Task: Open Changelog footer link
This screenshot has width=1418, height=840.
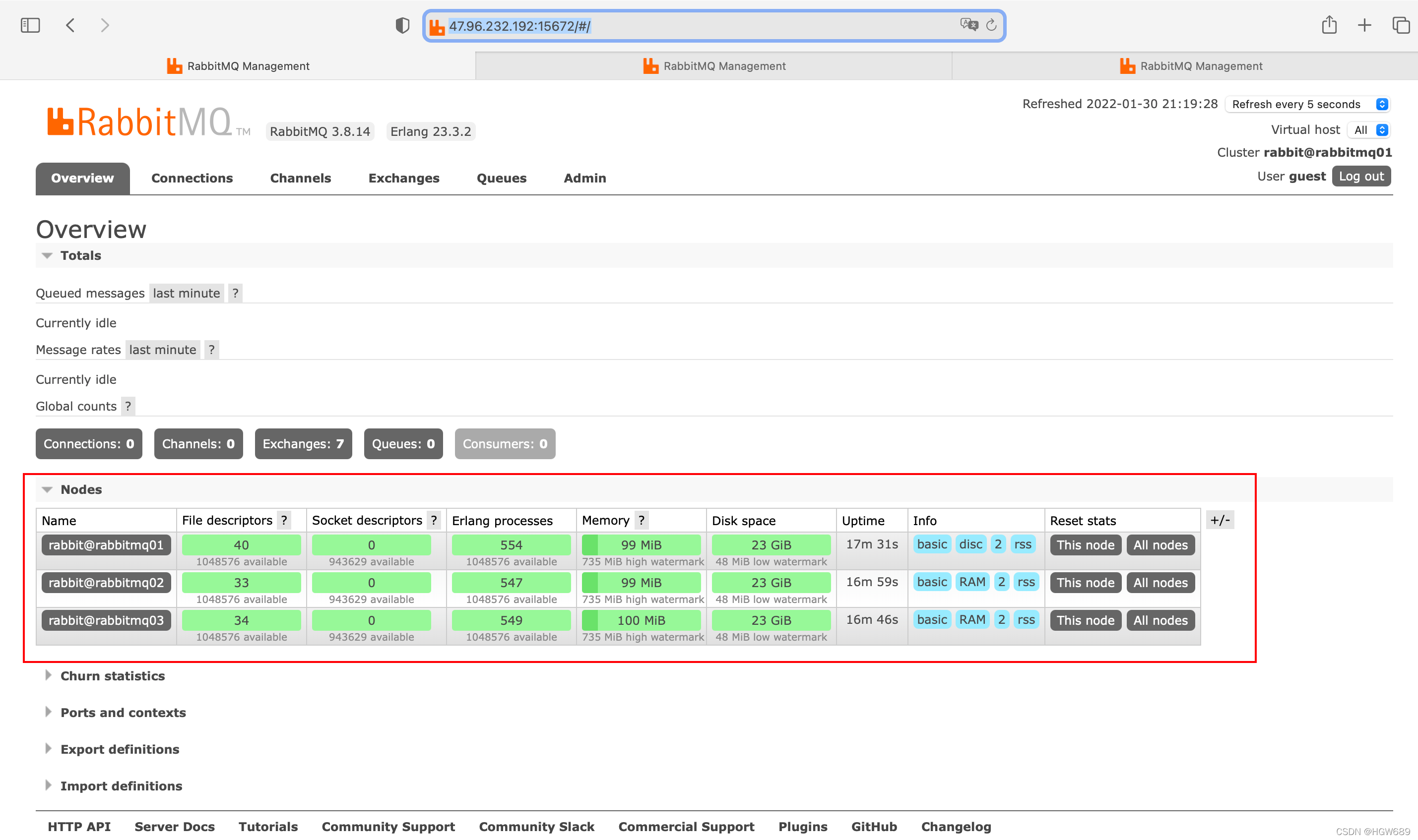Action: tap(956, 827)
